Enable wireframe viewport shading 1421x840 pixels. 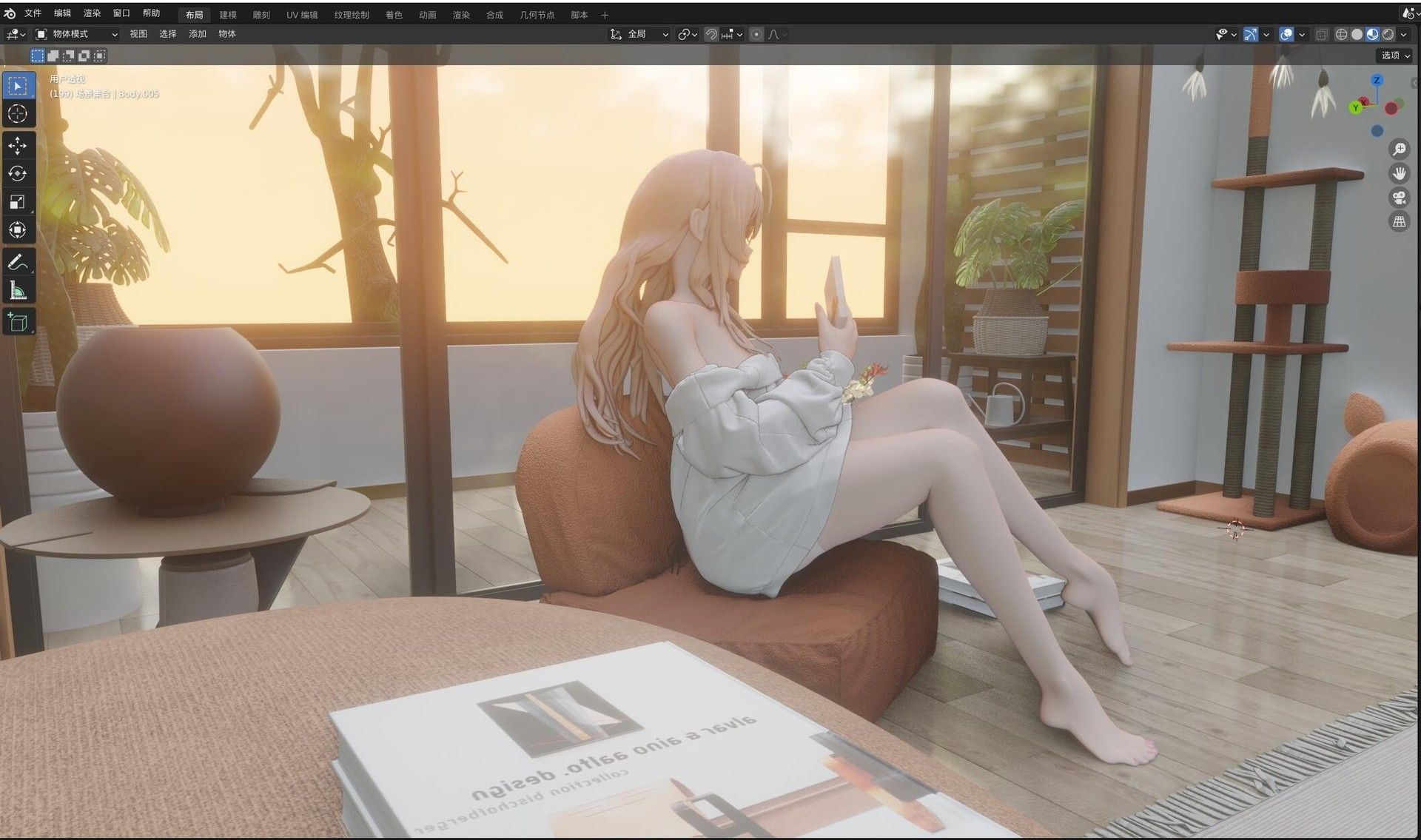(1340, 34)
